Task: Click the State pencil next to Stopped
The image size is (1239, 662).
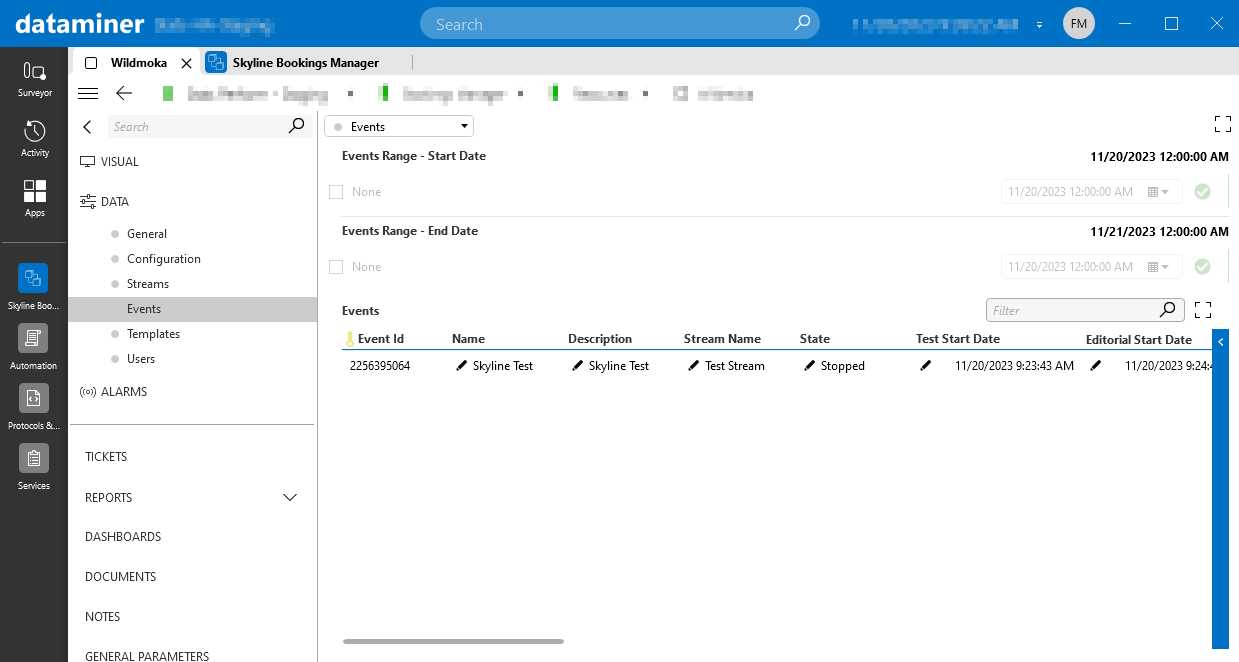Action: (809, 366)
